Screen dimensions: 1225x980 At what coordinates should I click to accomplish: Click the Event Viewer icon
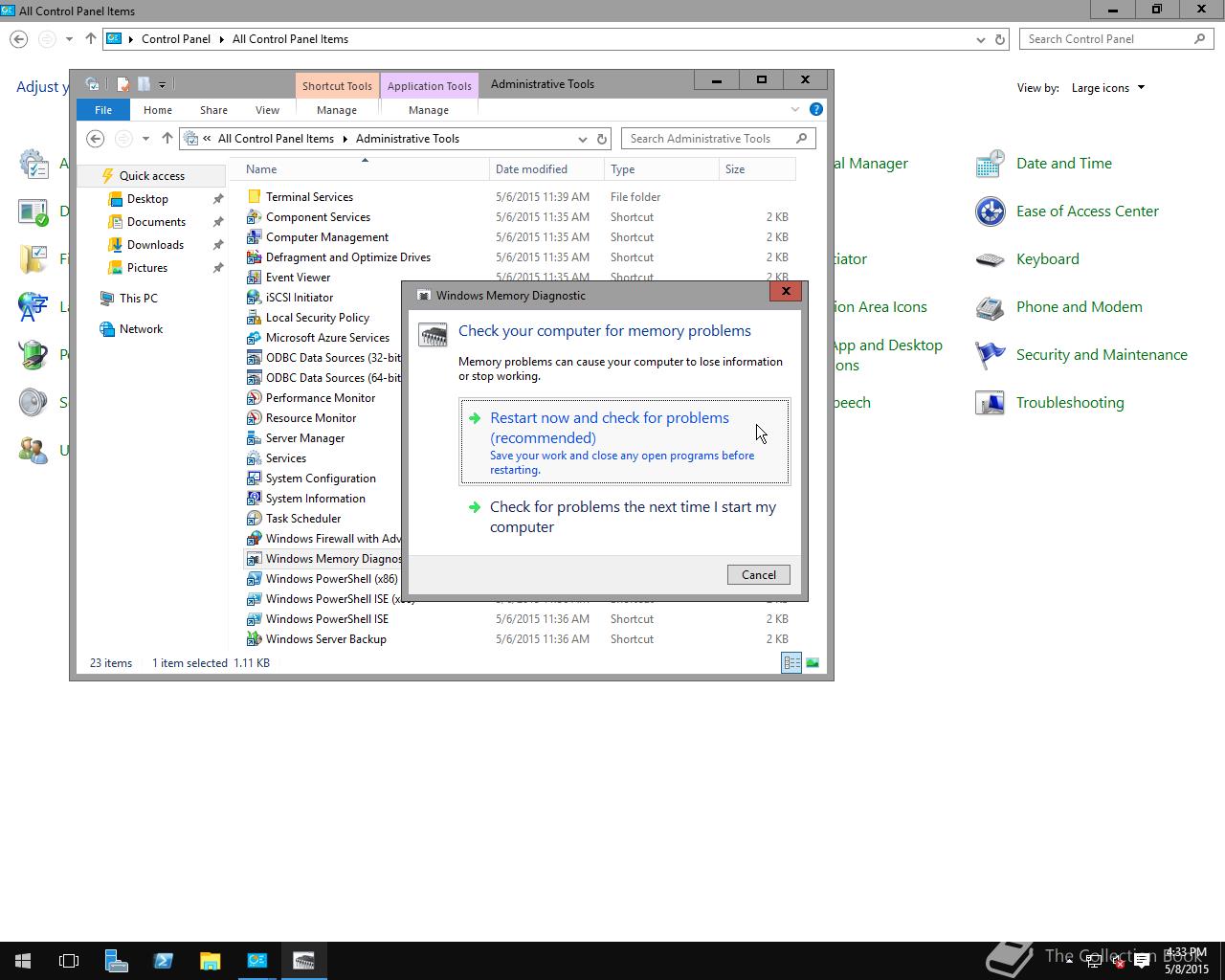pyautogui.click(x=254, y=277)
